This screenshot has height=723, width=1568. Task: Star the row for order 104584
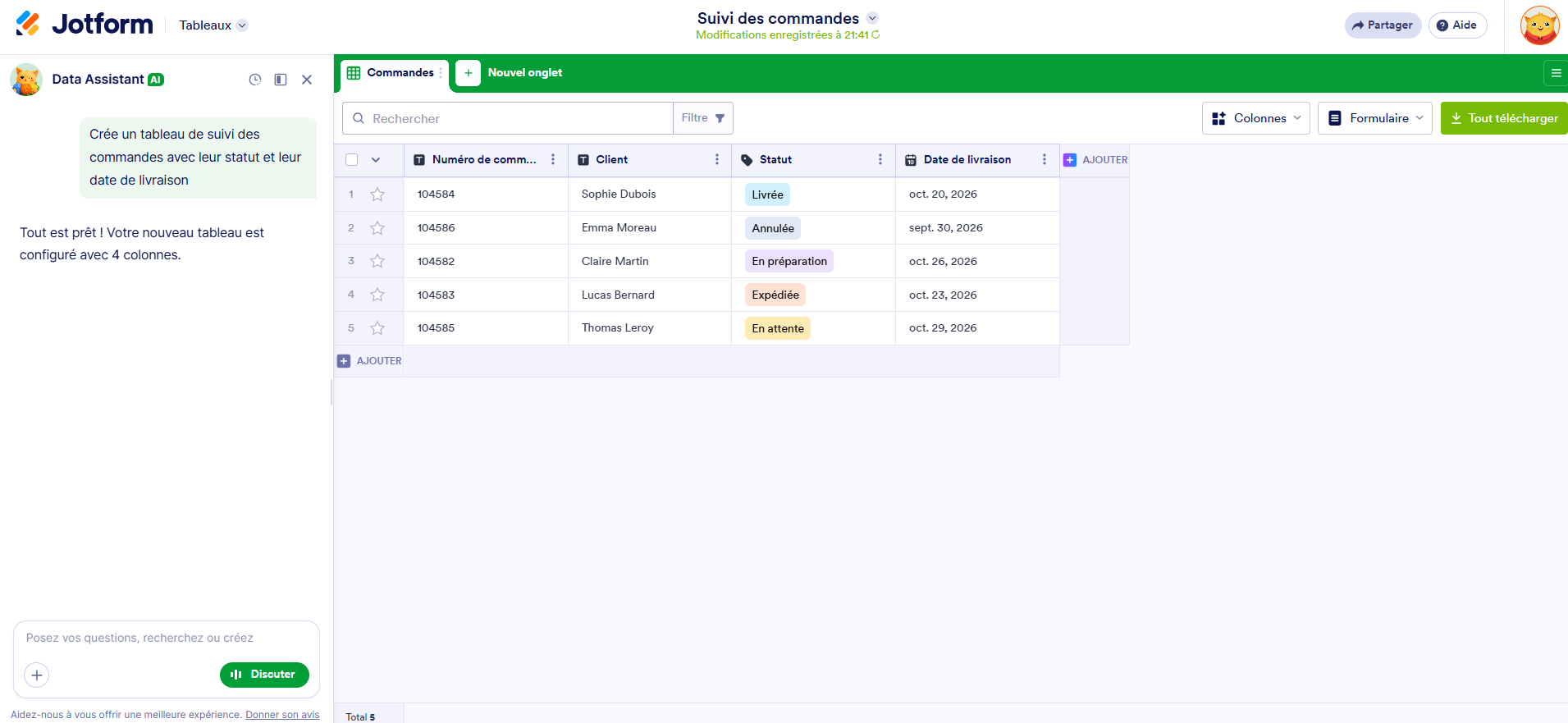(377, 194)
